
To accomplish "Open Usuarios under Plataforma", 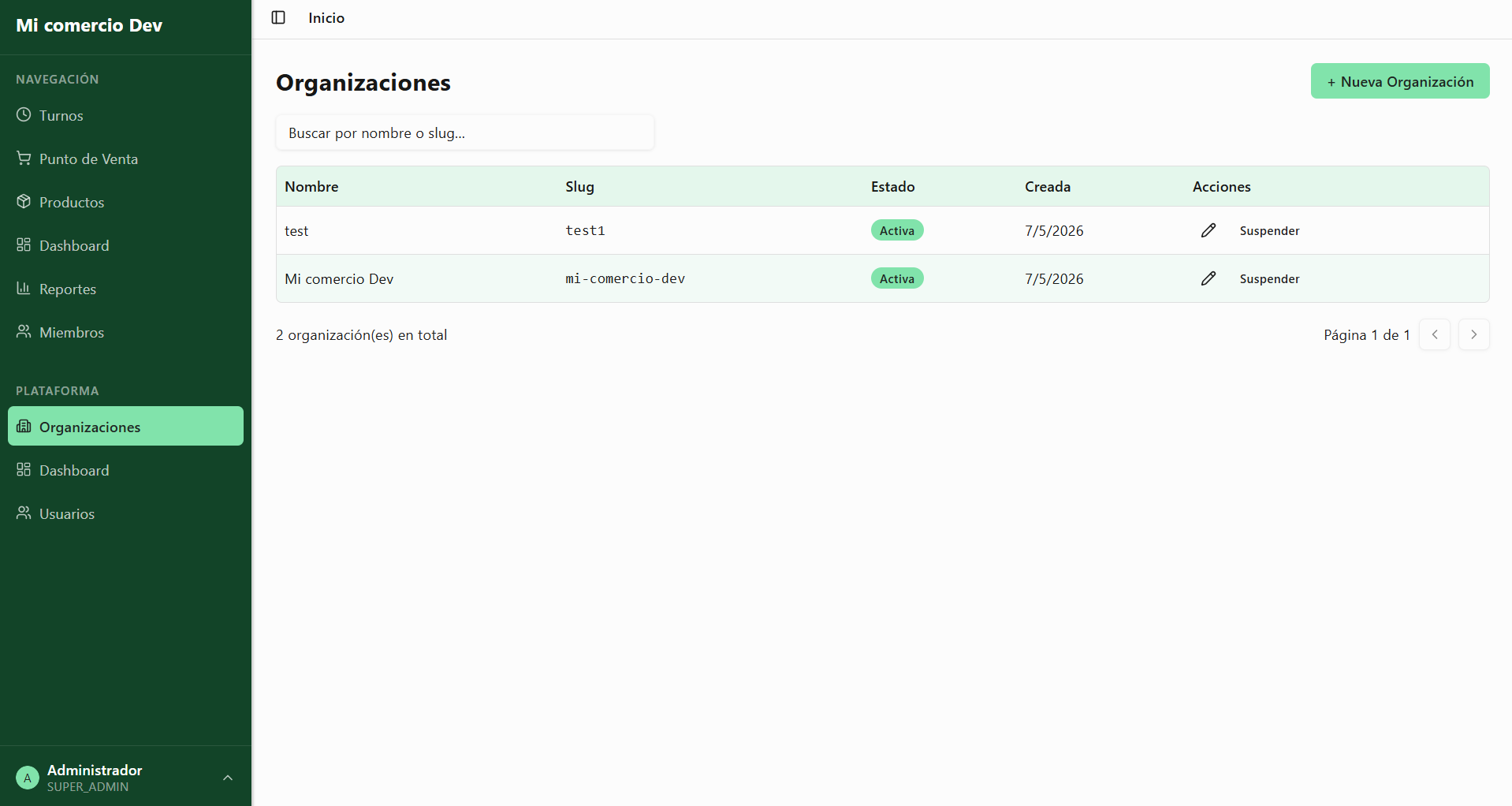I will (126, 513).
